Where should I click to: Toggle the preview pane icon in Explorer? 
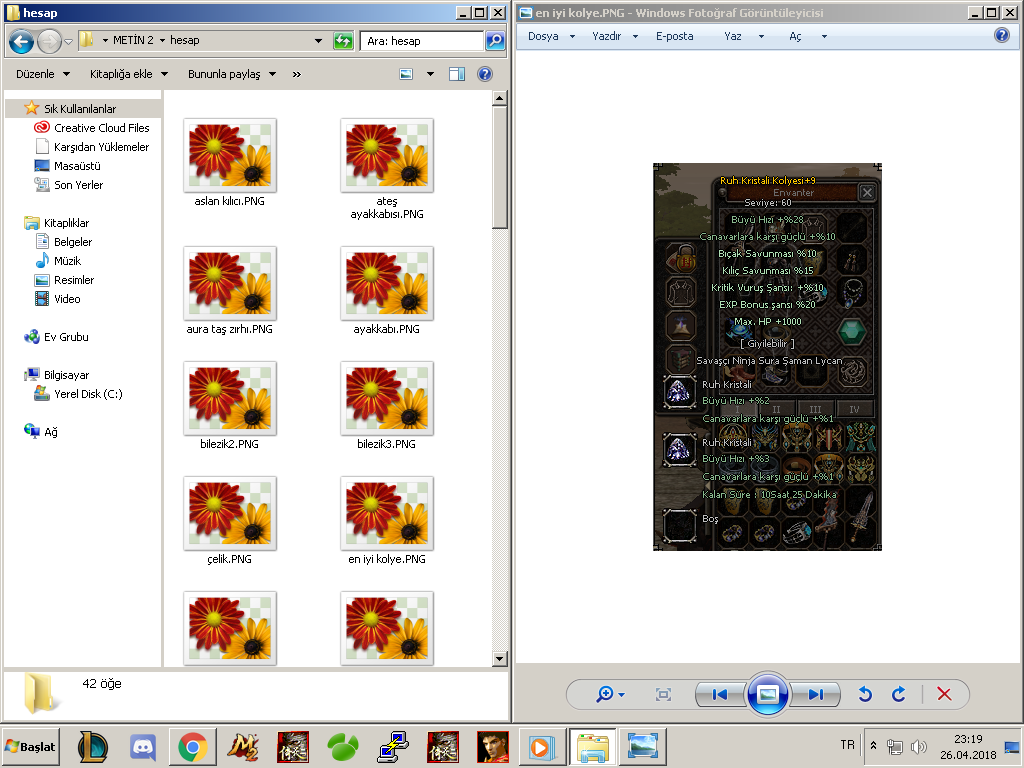point(457,74)
